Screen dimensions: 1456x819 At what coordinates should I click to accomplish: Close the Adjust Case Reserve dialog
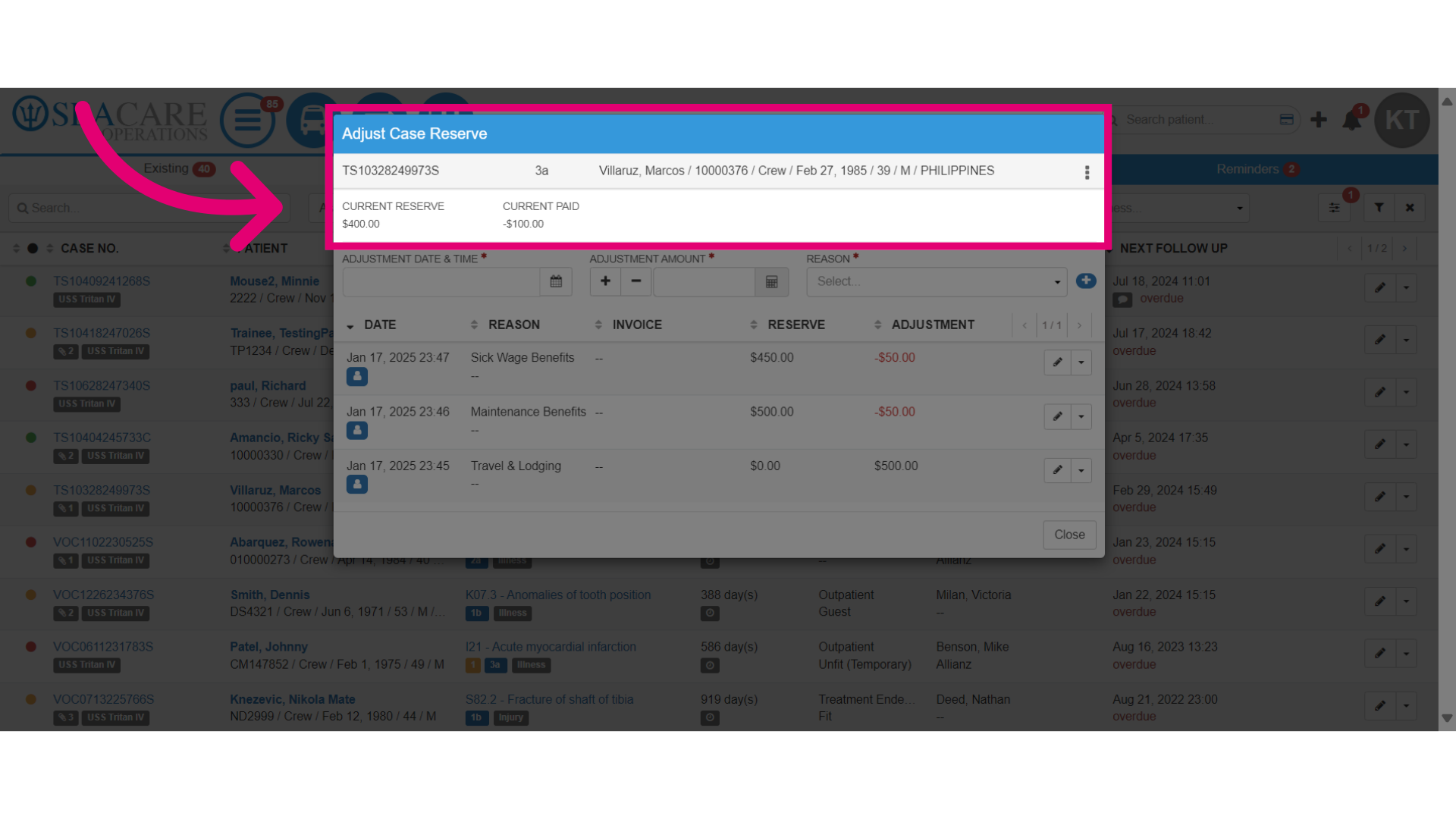[x=1069, y=535]
